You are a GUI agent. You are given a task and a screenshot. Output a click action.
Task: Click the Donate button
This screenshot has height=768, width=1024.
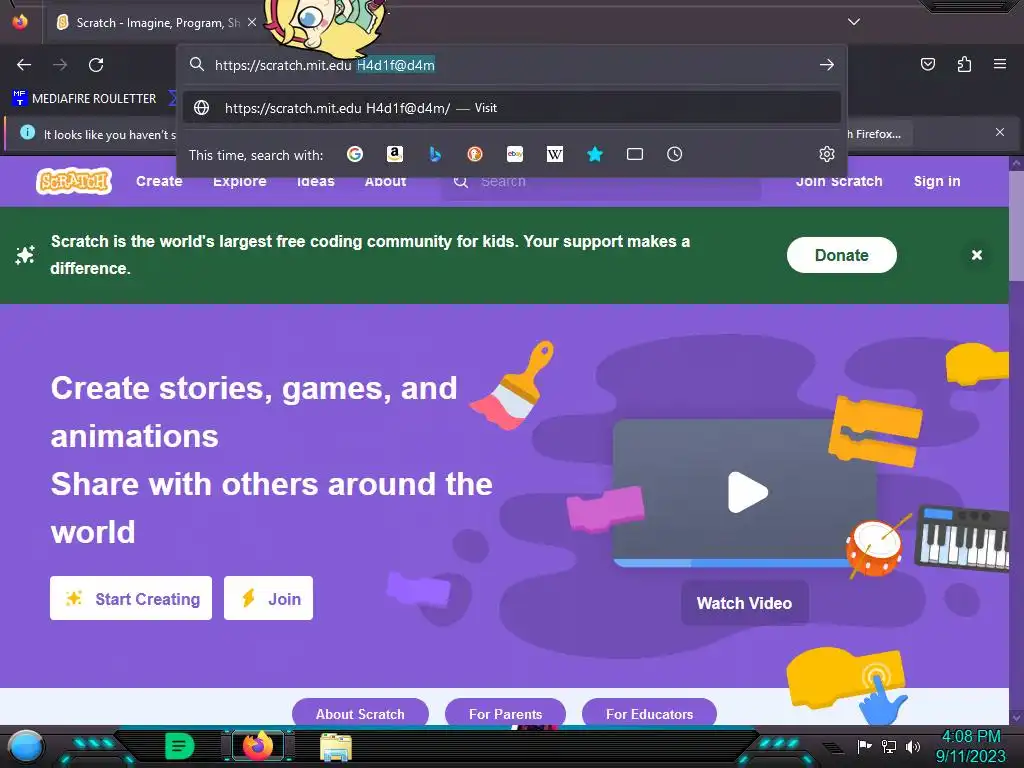[842, 255]
